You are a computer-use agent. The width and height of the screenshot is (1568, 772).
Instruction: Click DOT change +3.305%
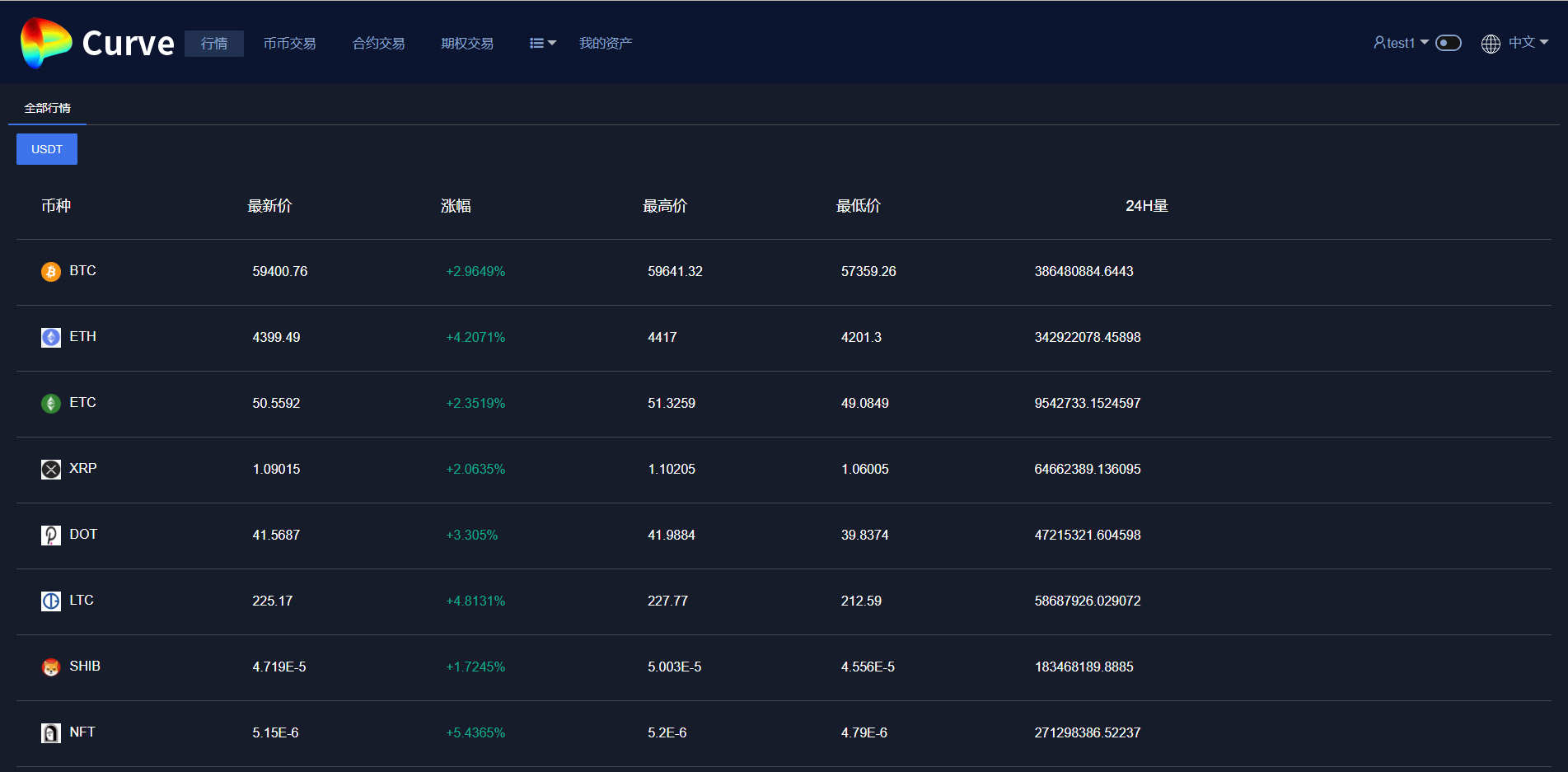click(472, 536)
